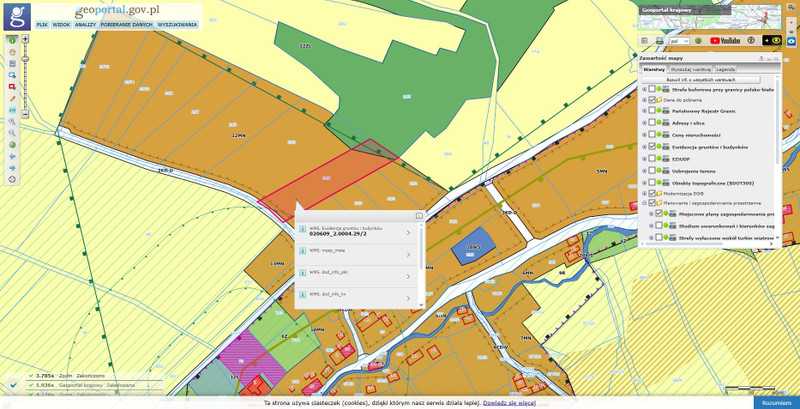The width and height of the screenshot is (800, 409).
Task: Check the Państwowy Rejestr Granic checkbox
Action: [652, 111]
